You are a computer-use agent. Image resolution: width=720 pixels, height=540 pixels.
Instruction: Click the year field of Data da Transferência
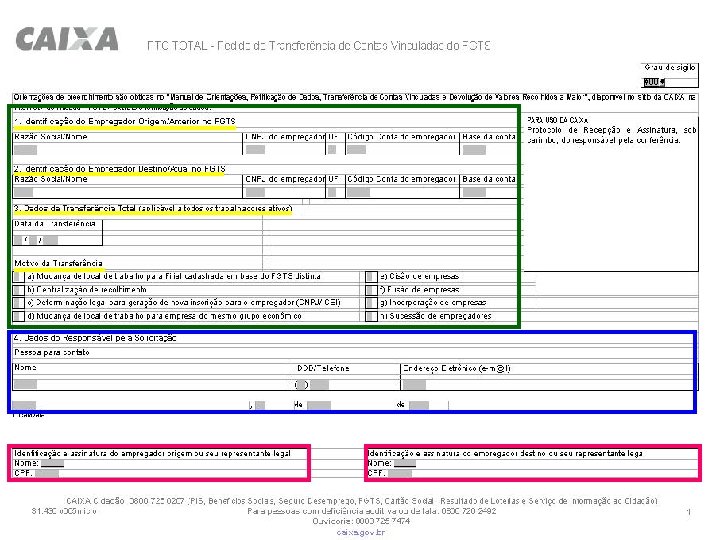[x=51, y=240]
